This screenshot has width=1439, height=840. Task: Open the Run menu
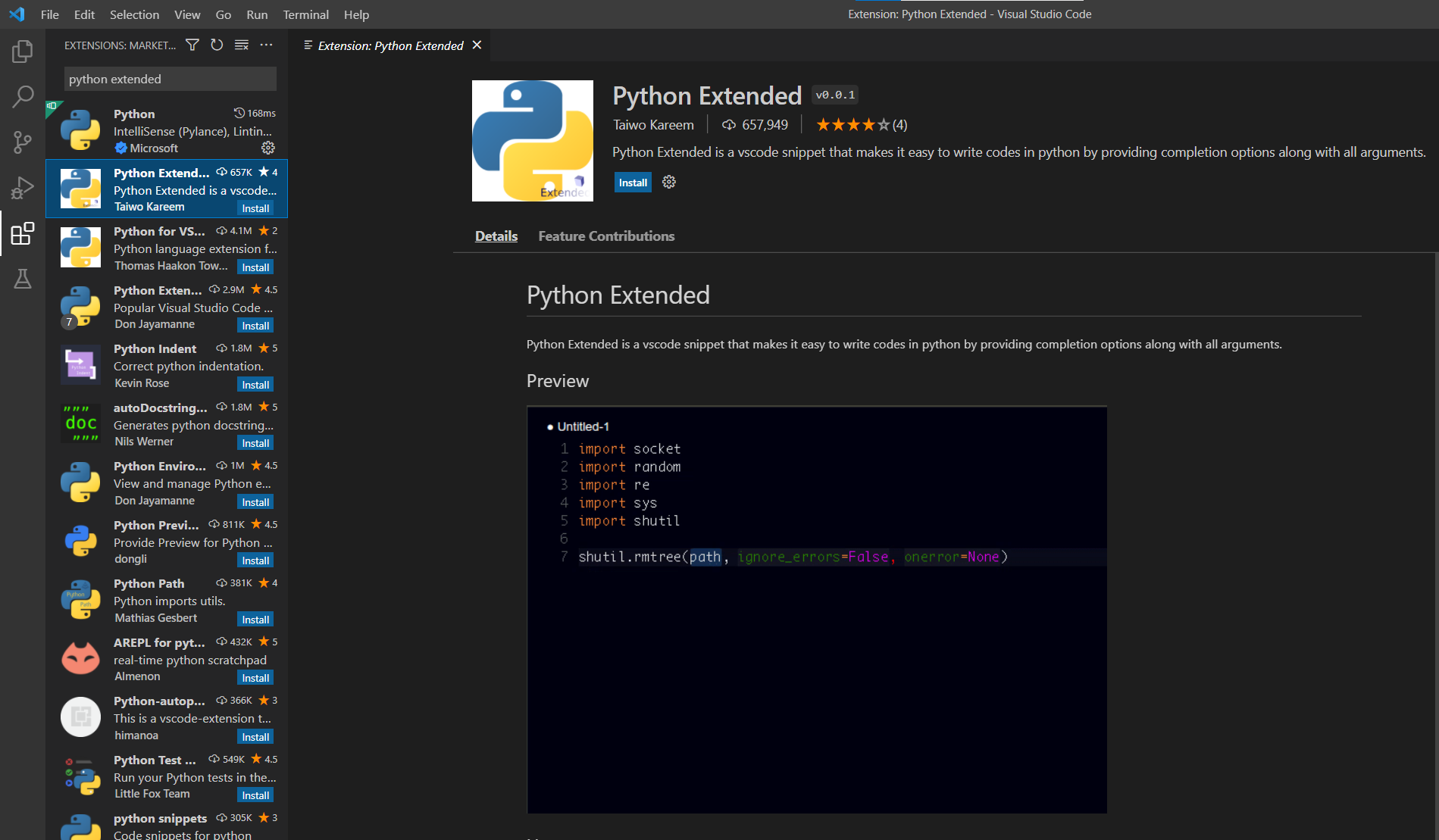(257, 14)
